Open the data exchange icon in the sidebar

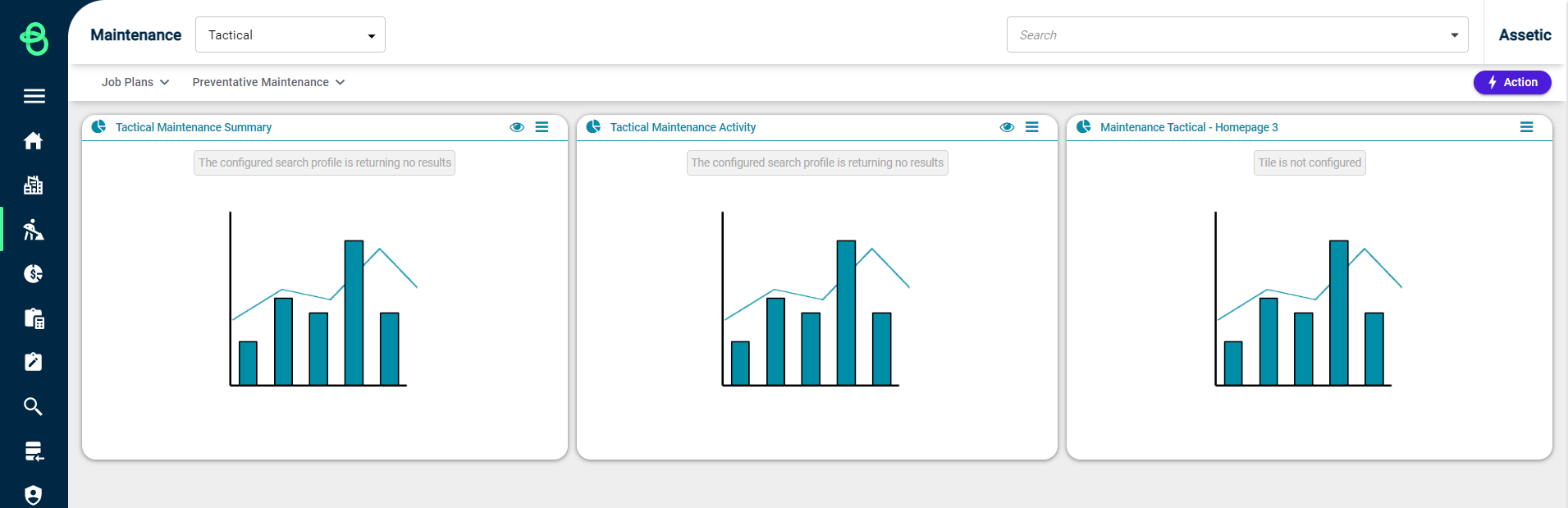pos(34,451)
